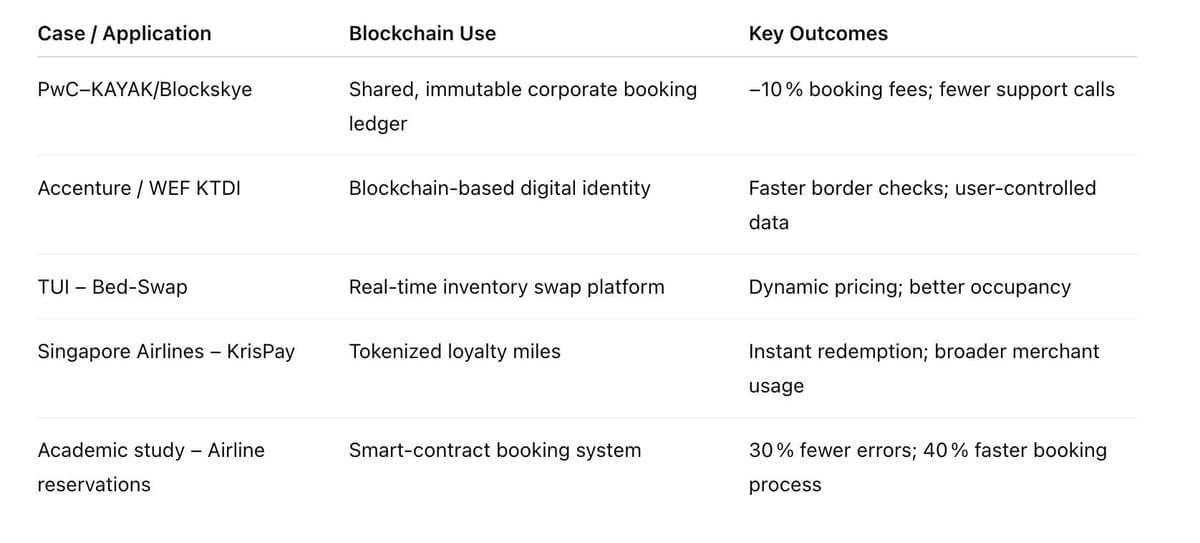Click the user-controlled data text
The width and height of the screenshot is (1200, 543).
[x=922, y=205]
